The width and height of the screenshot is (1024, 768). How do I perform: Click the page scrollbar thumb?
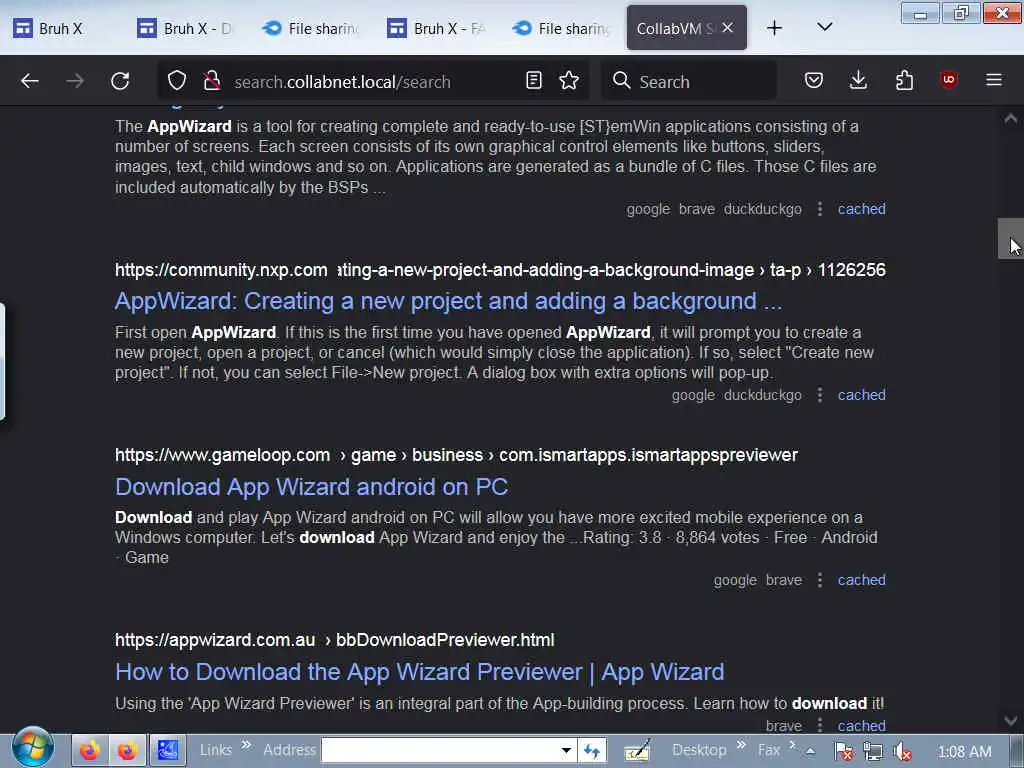point(1010,238)
